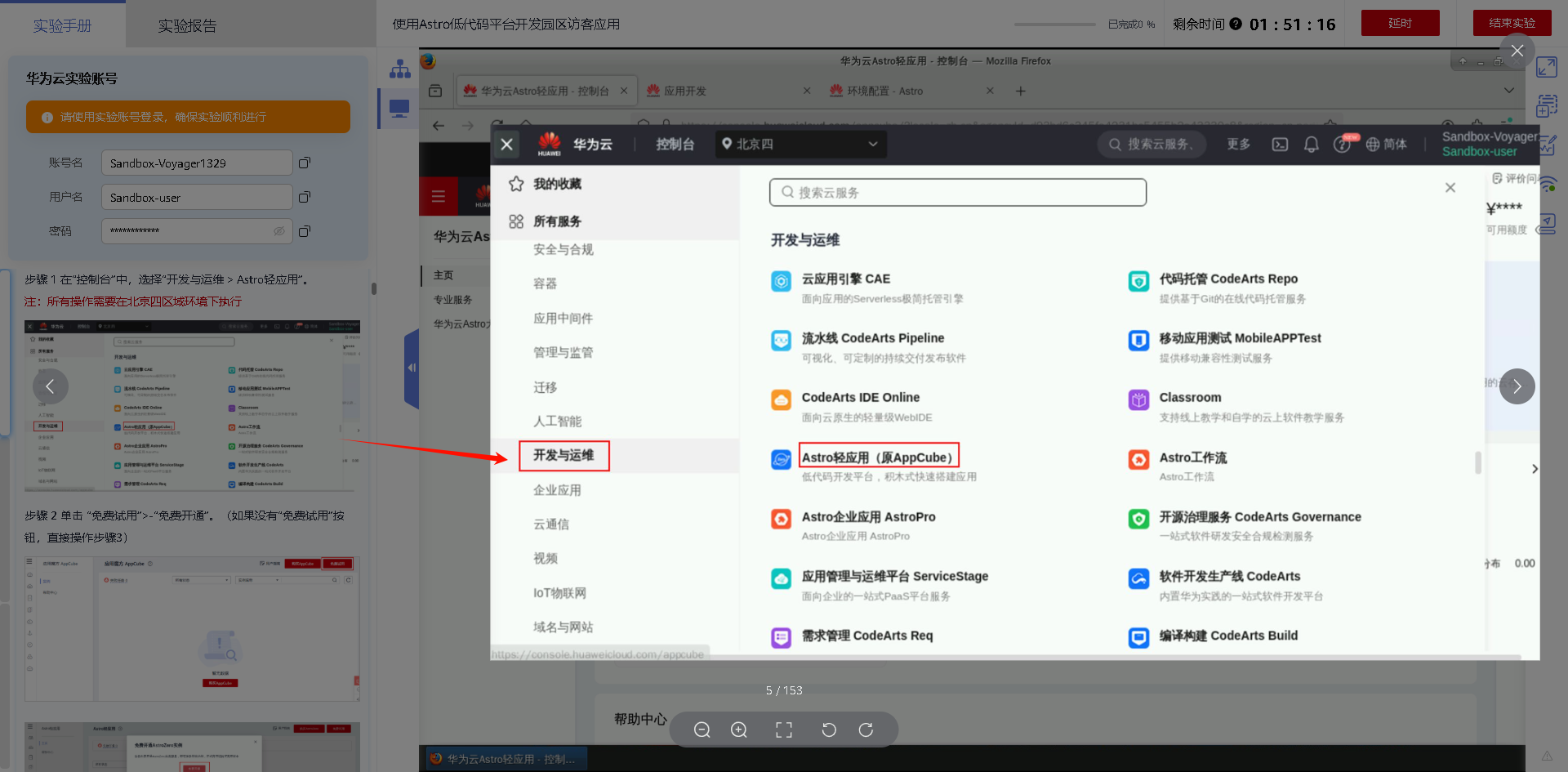This screenshot has height=772, width=1568.
Task: Select the 人工智能 category
Action: pos(558,422)
